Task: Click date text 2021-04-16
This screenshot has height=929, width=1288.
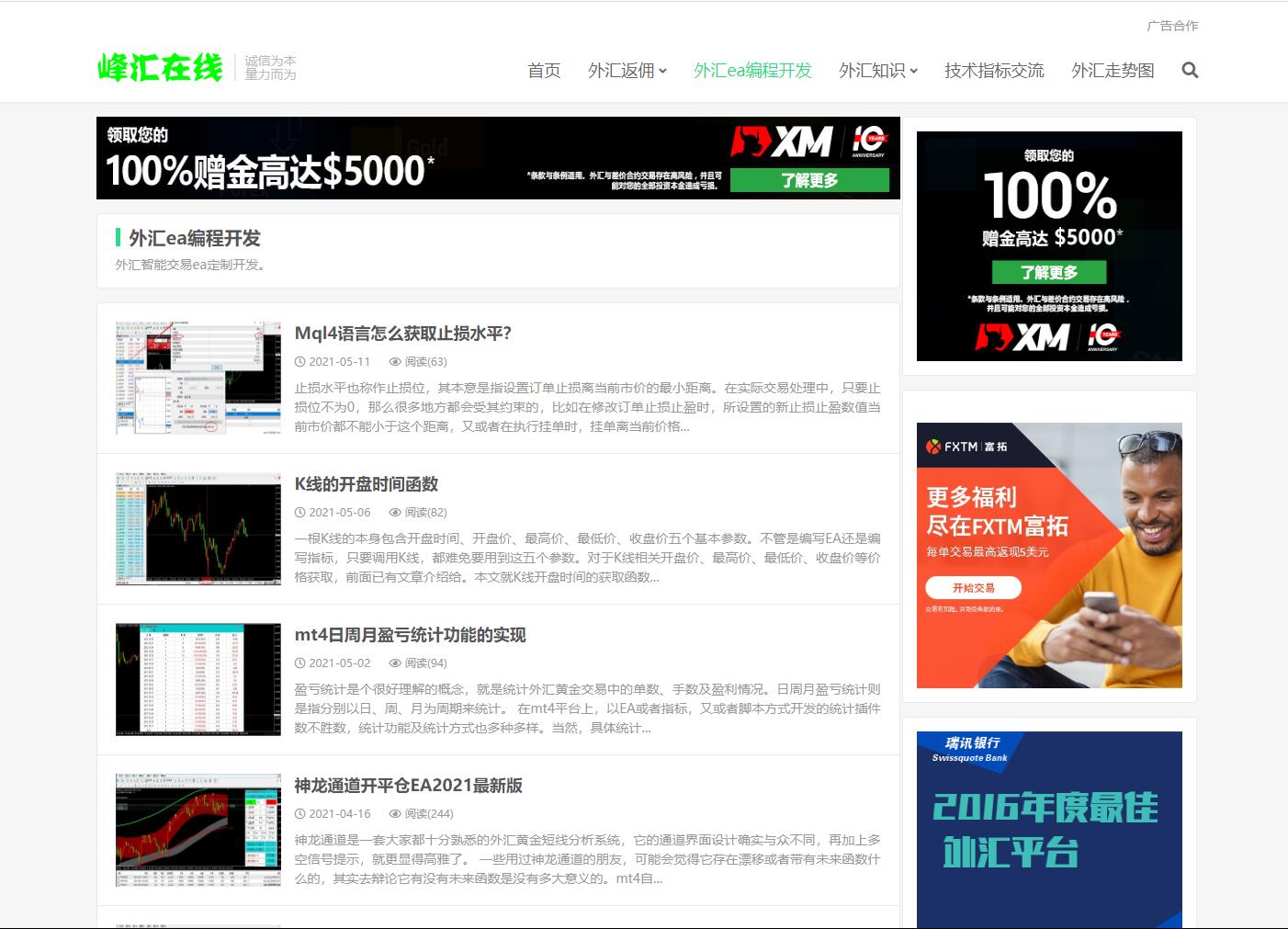Action: [x=340, y=814]
